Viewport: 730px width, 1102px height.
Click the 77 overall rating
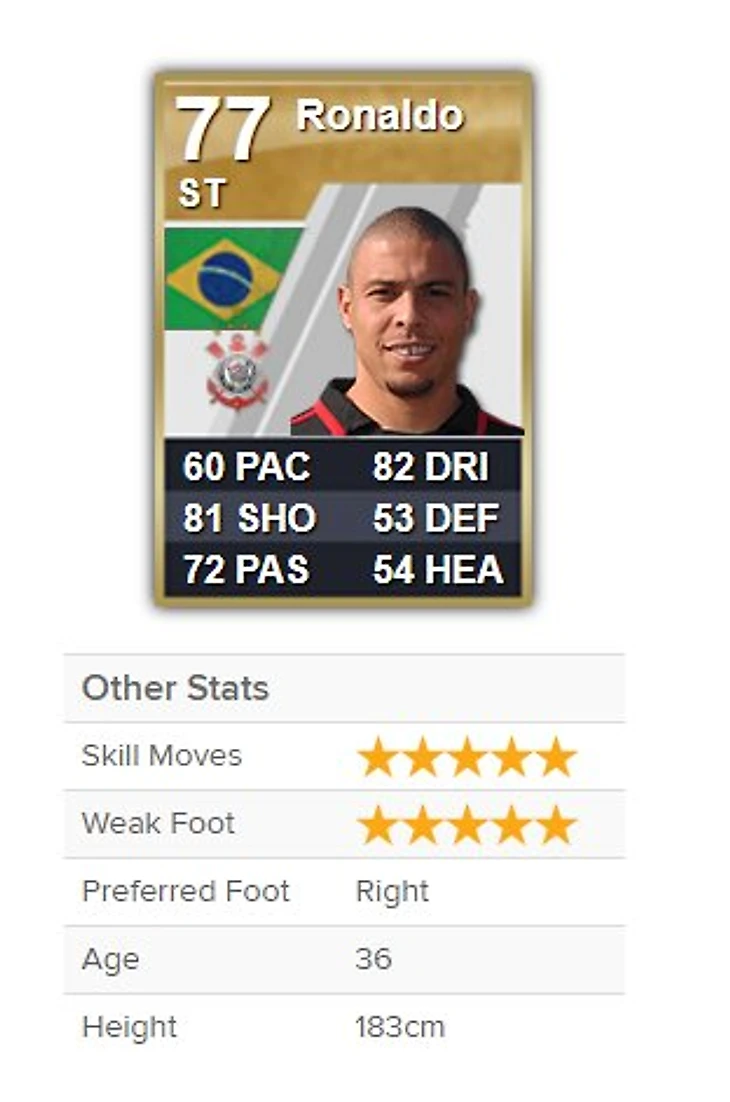222,129
